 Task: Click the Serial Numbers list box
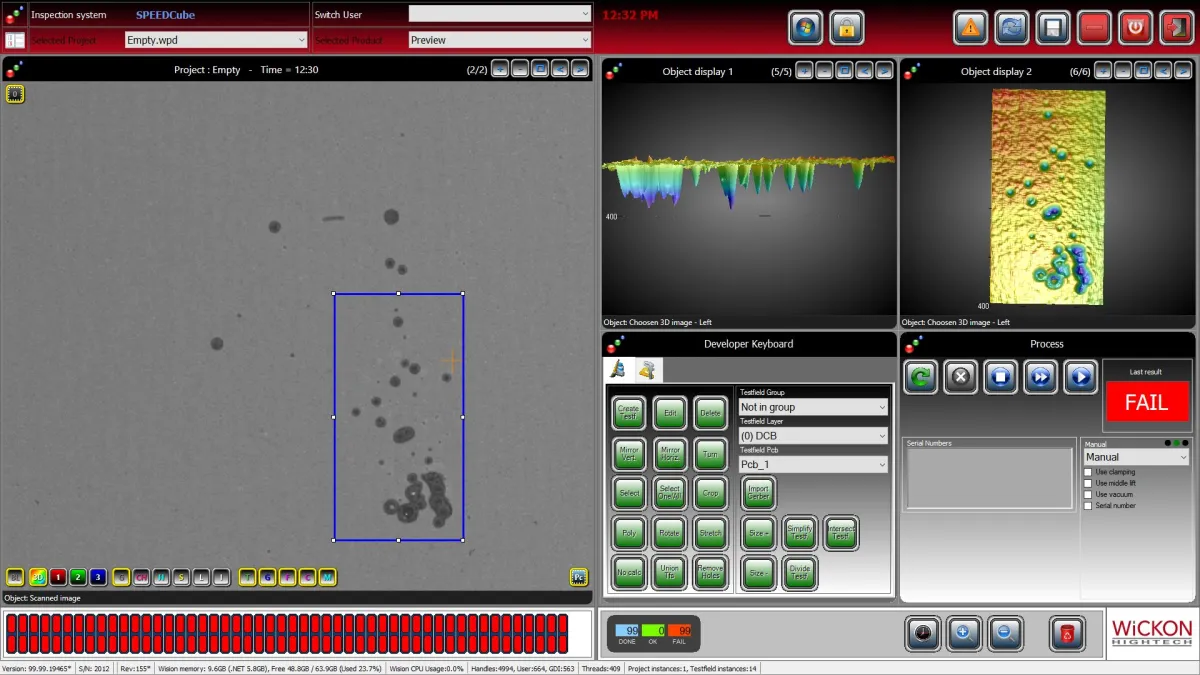988,477
